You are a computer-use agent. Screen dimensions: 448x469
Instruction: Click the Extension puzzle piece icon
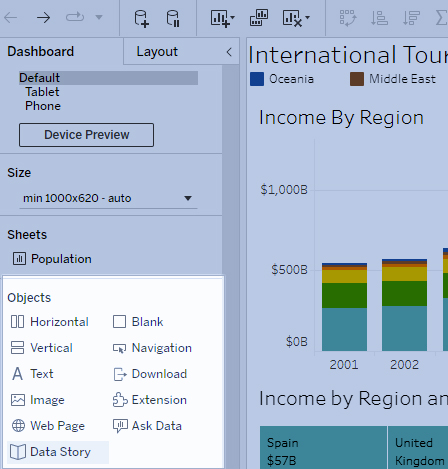pyautogui.click(x=120, y=400)
